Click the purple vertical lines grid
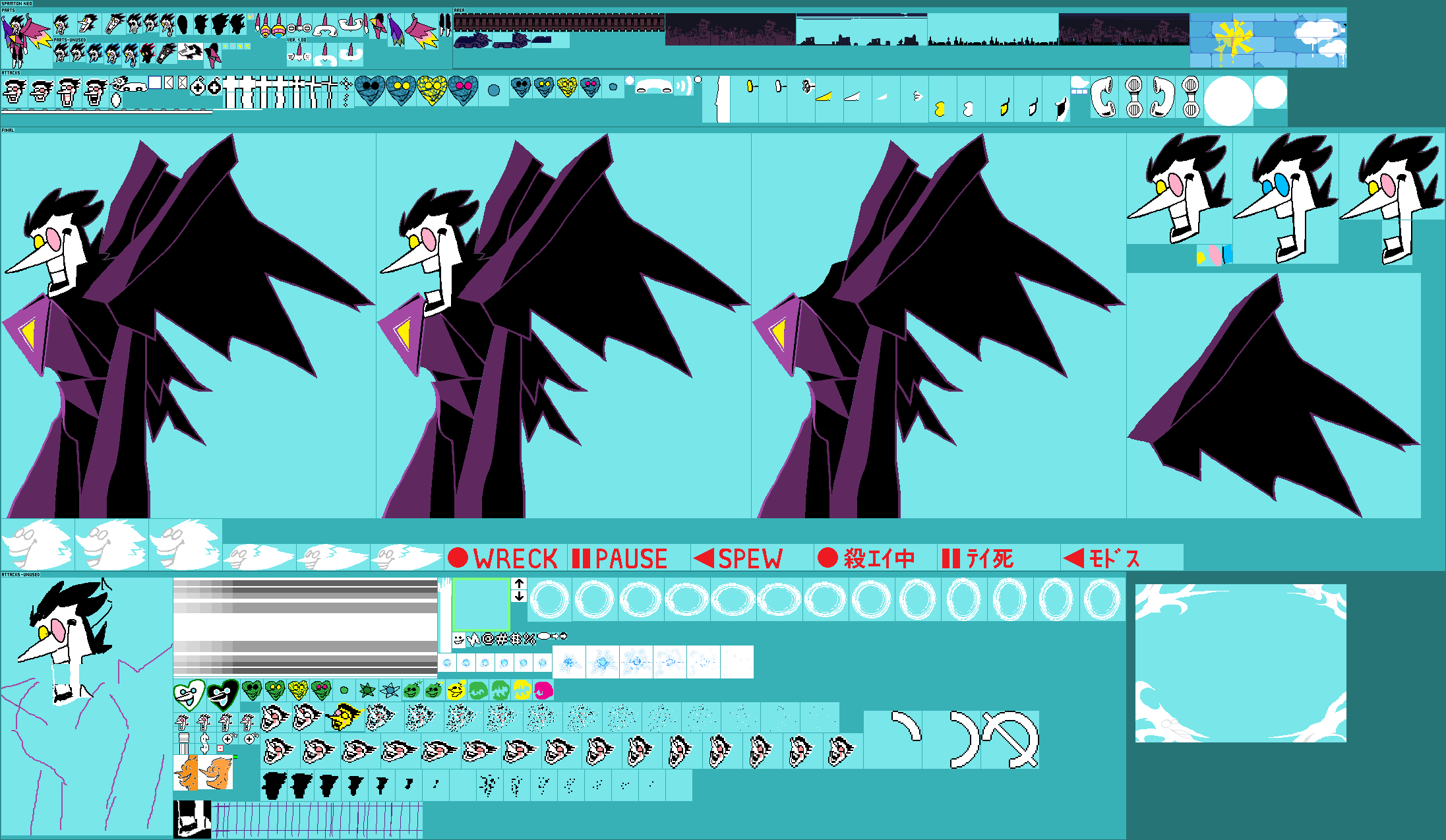The image size is (1446, 840). coord(317,820)
